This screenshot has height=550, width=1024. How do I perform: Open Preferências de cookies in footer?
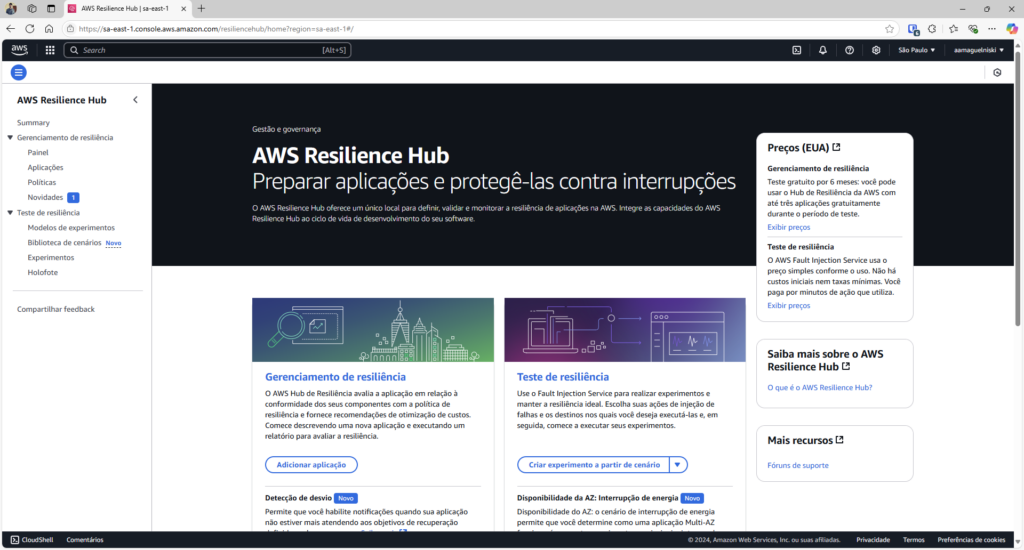(971, 540)
